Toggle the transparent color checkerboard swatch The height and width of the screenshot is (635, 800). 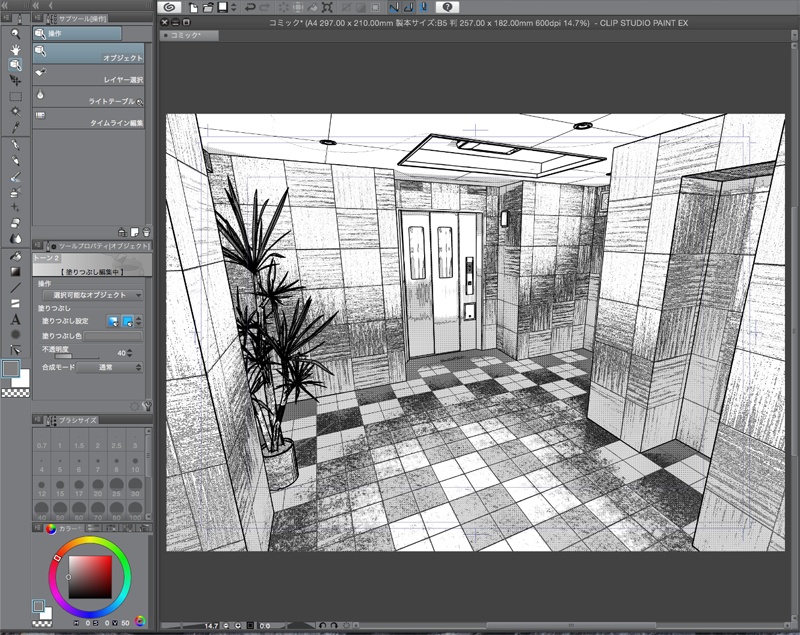coord(16,394)
